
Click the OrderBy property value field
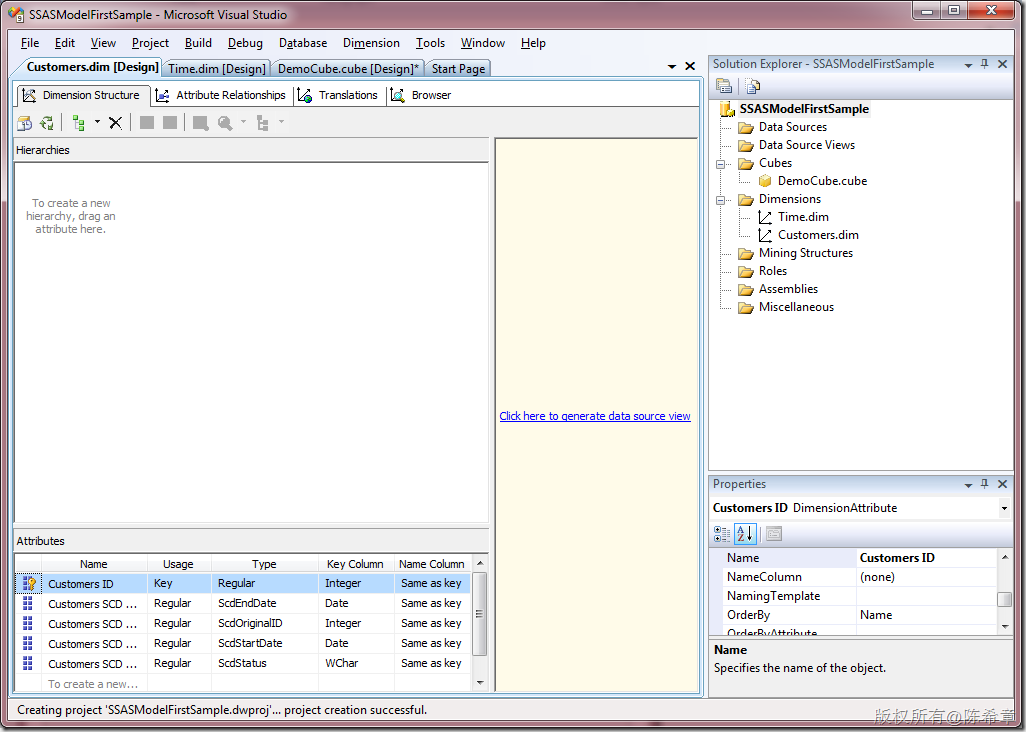pos(925,615)
